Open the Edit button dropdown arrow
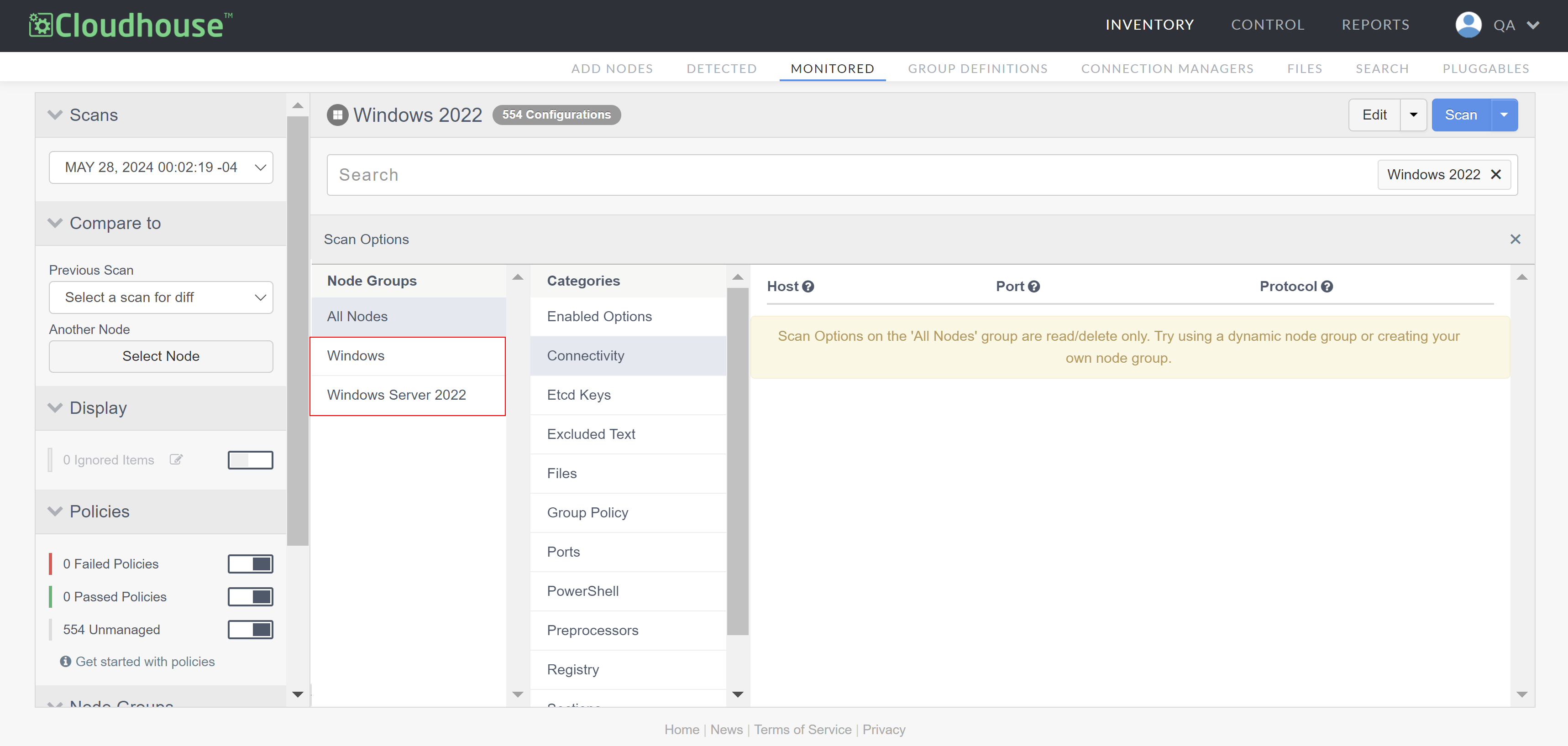This screenshot has height=746, width=1568. (x=1413, y=115)
